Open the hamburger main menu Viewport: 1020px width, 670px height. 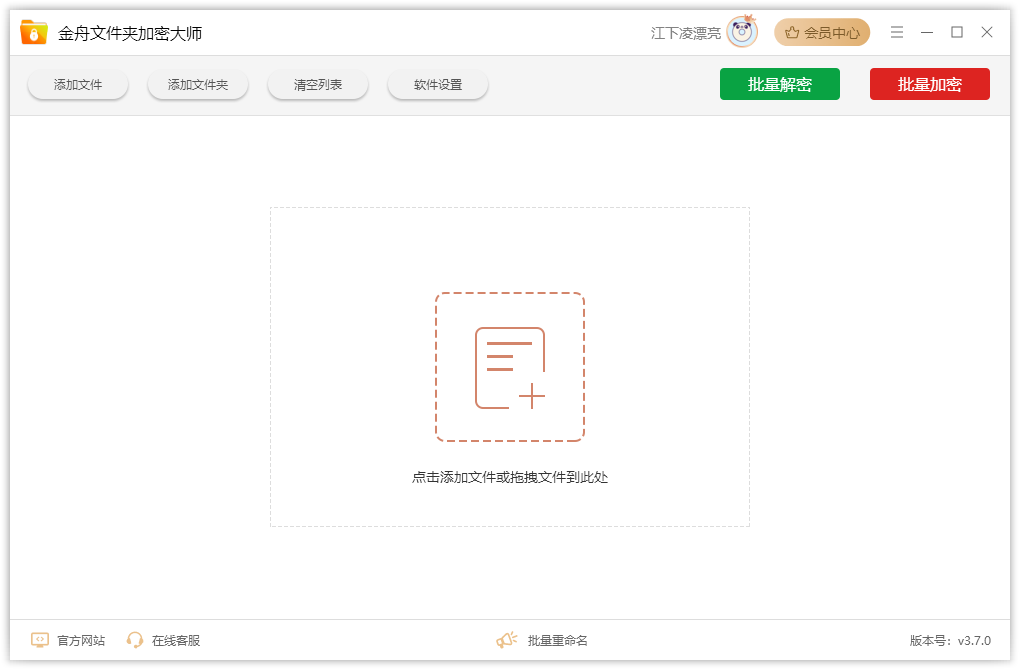point(897,32)
